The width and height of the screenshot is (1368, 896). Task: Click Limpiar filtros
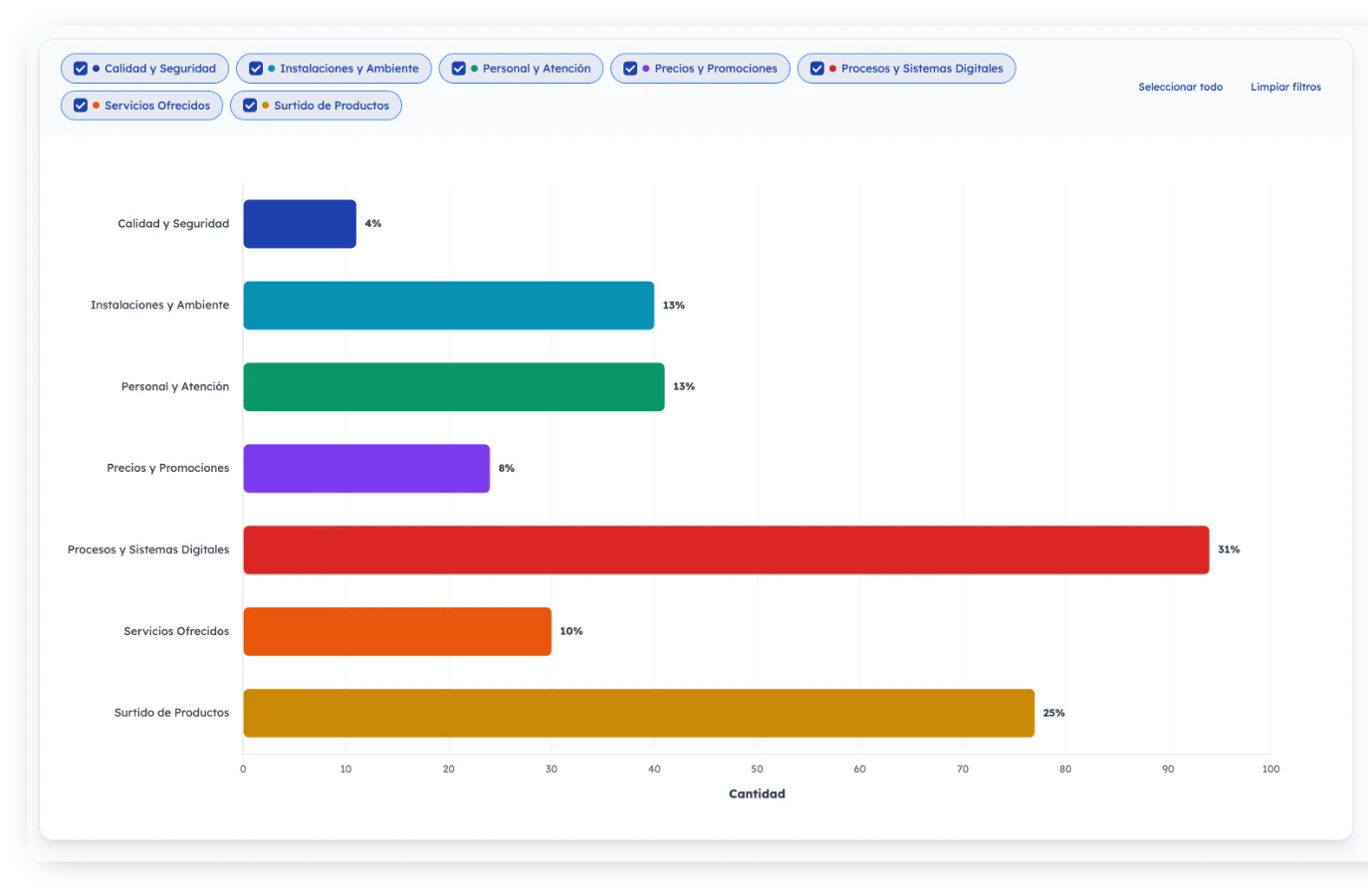coord(1285,87)
